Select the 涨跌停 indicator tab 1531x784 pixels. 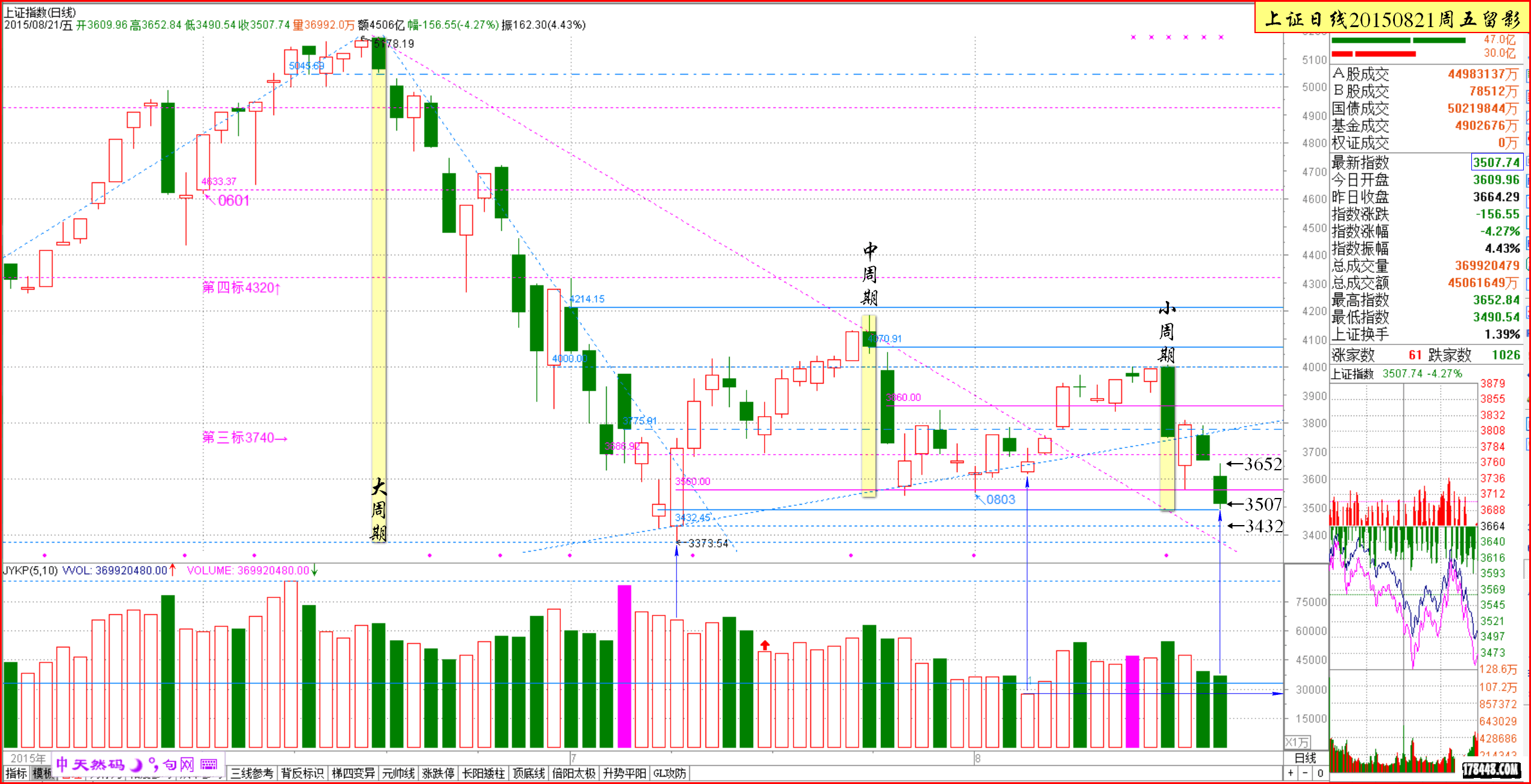coord(438,773)
